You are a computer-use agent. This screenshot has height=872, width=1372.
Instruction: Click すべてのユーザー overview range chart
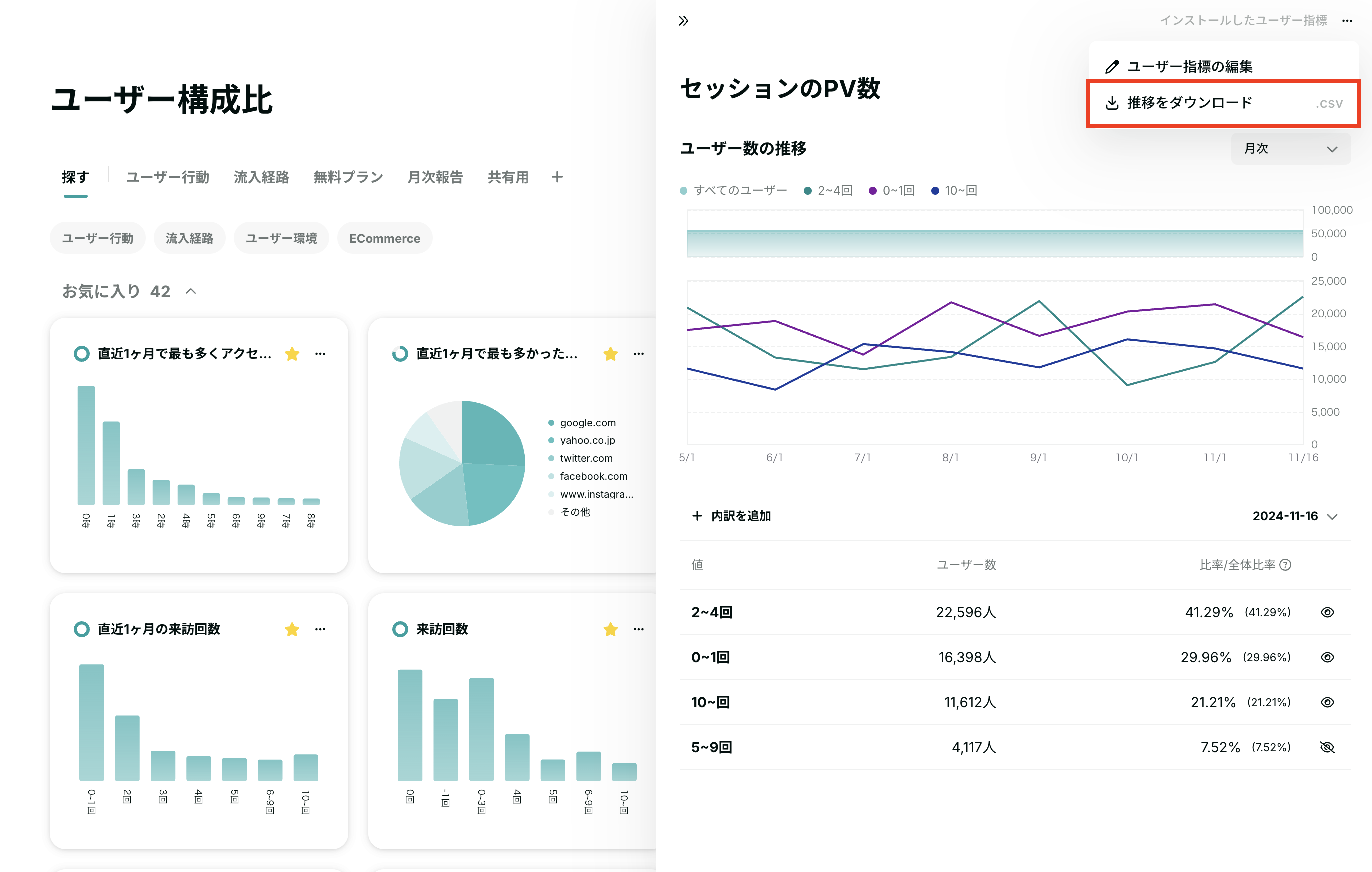(x=995, y=234)
